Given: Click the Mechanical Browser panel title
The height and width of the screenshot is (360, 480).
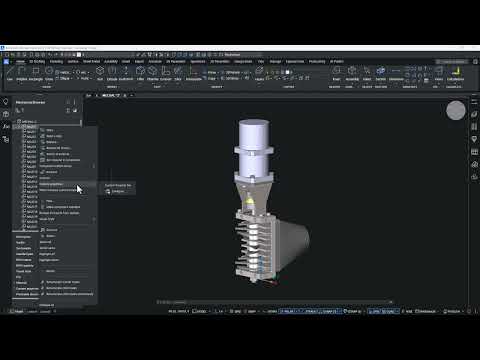Looking at the screenshot, I should pos(30,102).
